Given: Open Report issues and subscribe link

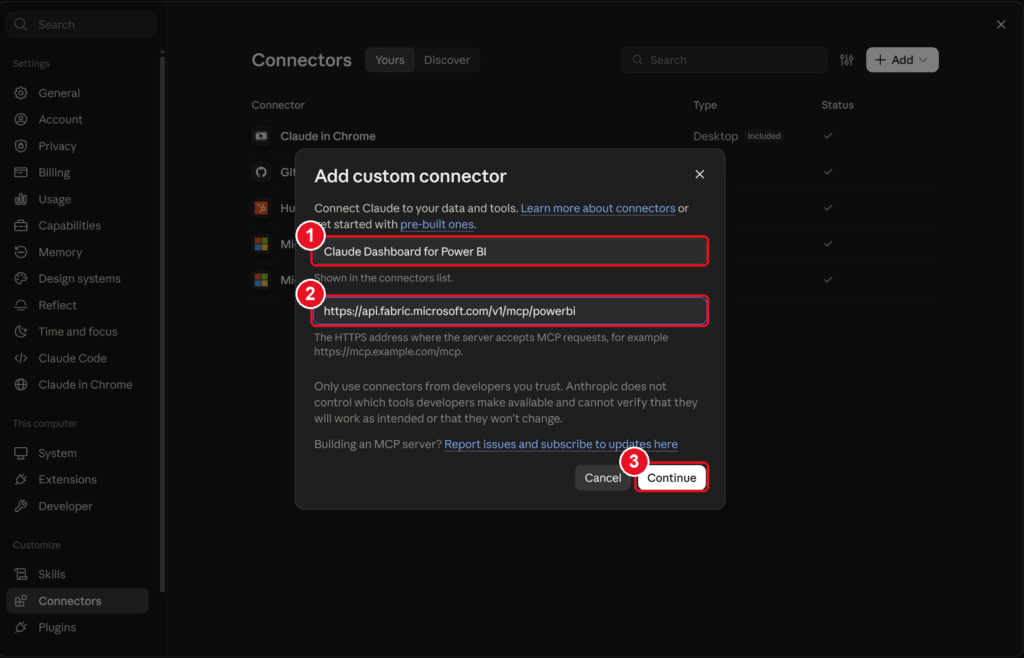Looking at the screenshot, I should tap(561, 444).
